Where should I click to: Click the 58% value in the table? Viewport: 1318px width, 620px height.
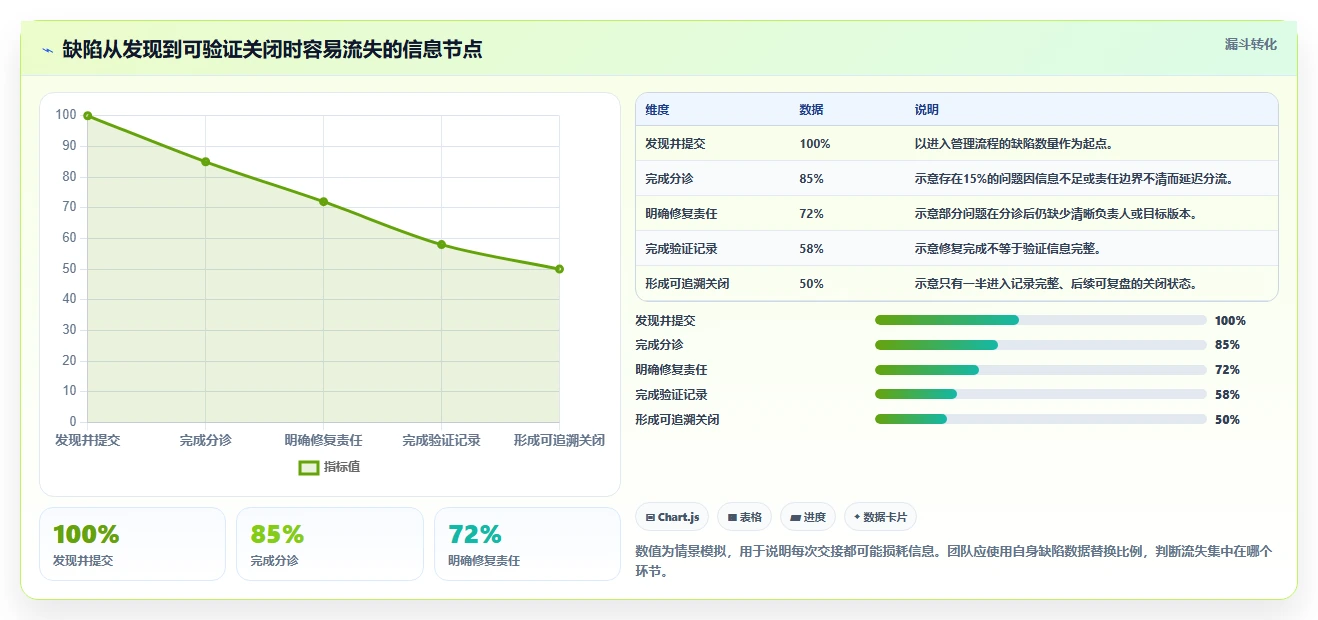(812, 249)
